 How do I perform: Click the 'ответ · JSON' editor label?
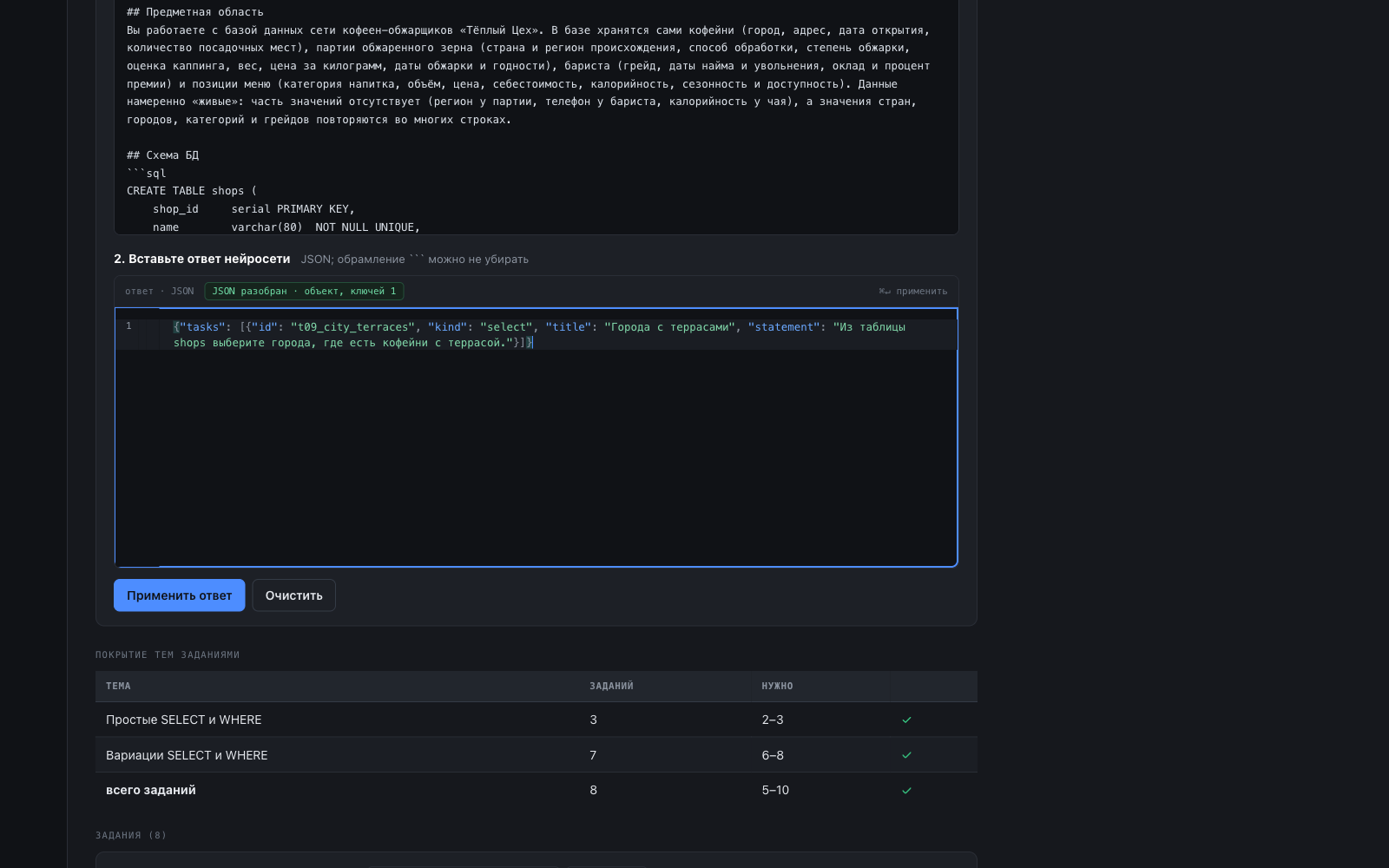160,292
